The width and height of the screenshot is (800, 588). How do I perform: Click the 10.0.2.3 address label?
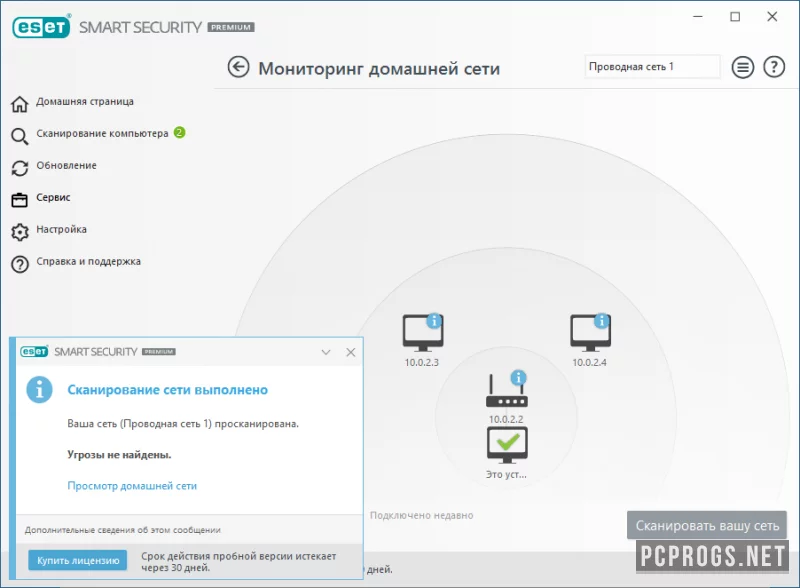[x=421, y=362]
